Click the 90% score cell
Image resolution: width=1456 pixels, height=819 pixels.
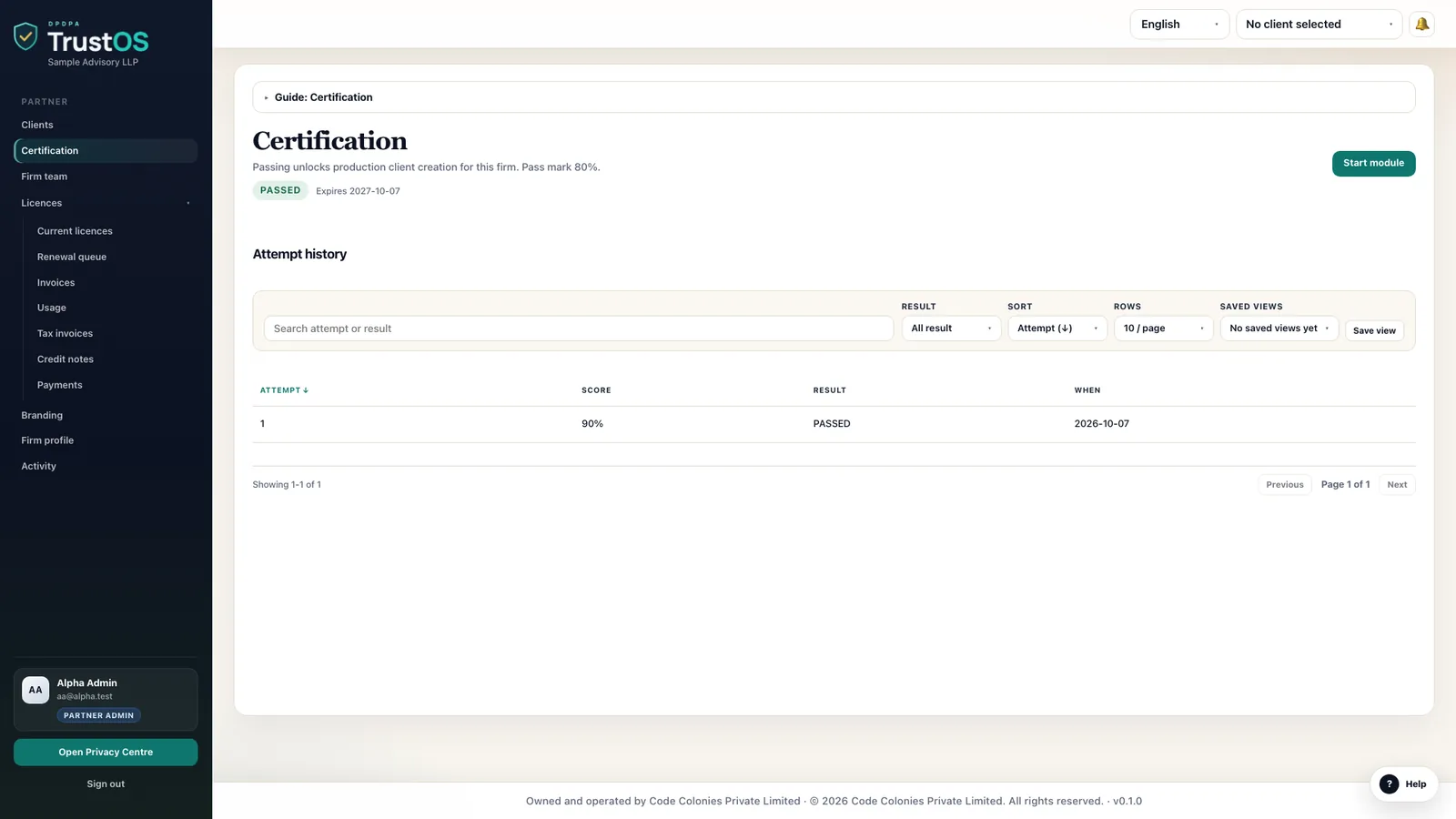(592, 424)
